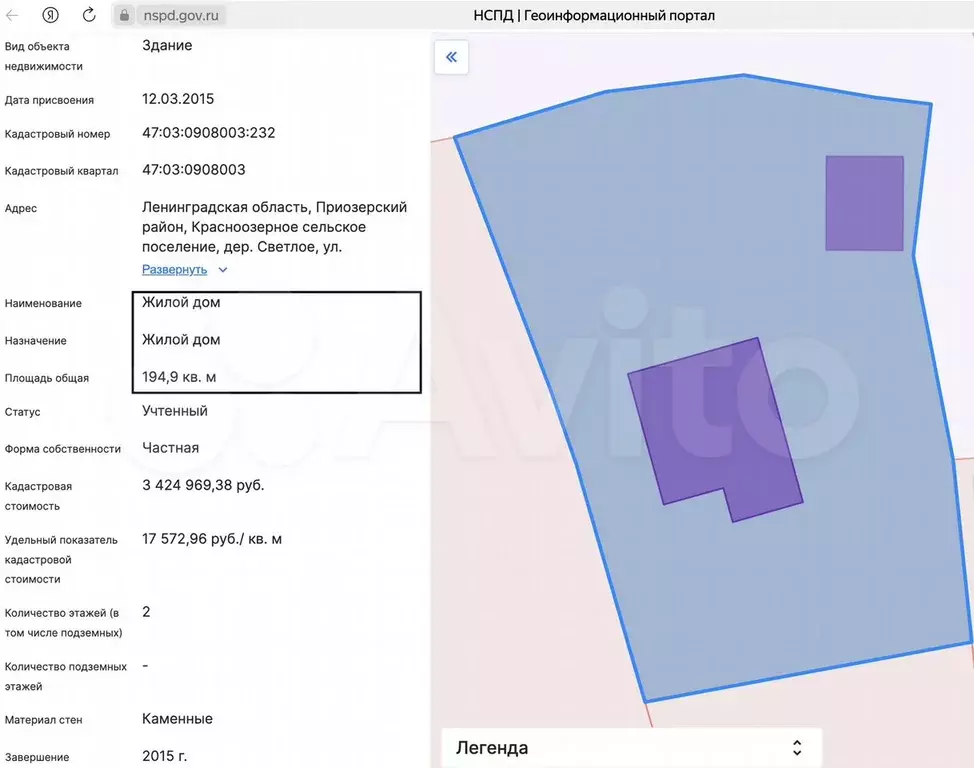974x768 pixels.
Task: Click the page title НСПД Геоинформационный портал
Action: point(594,16)
